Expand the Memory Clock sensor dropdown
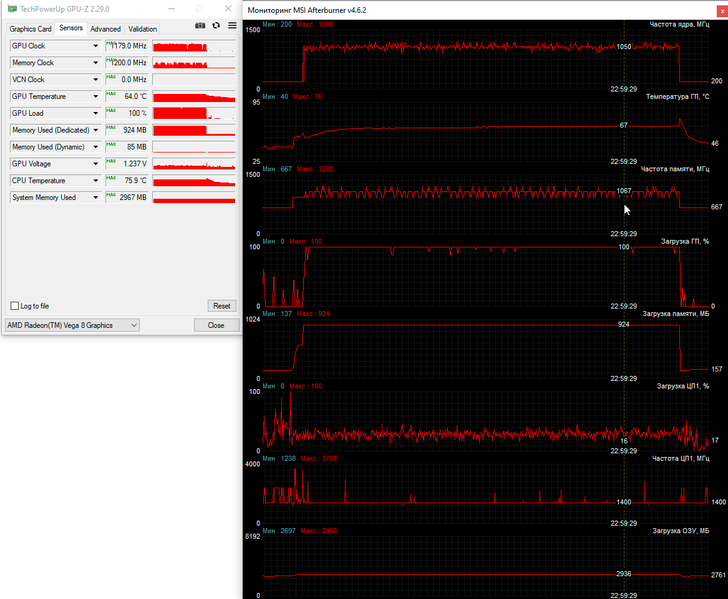The width and height of the screenshot is (728, 599). coord(96,63)
